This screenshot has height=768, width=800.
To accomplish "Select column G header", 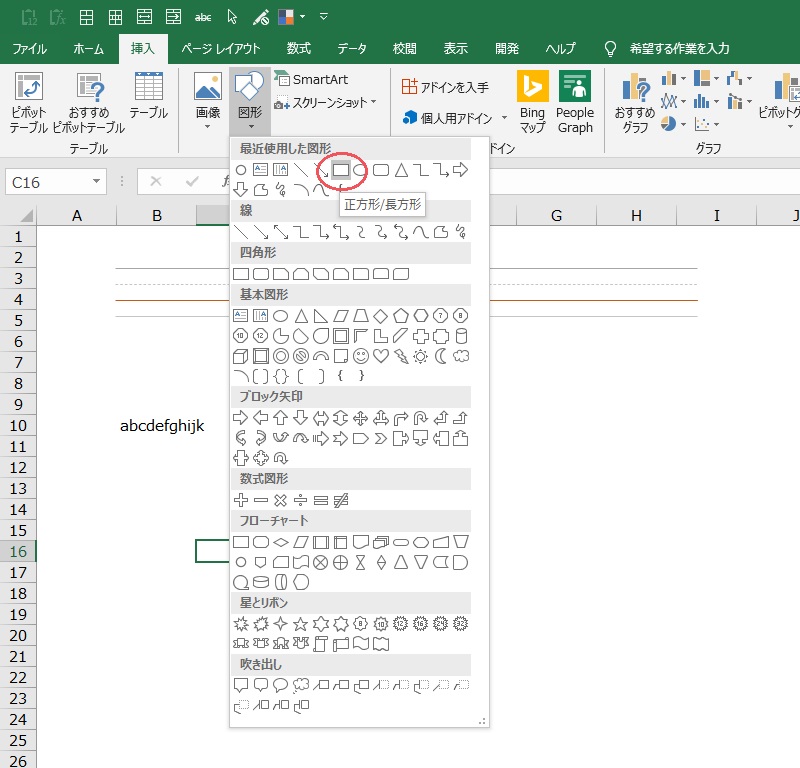I will [x=556, y=216].
